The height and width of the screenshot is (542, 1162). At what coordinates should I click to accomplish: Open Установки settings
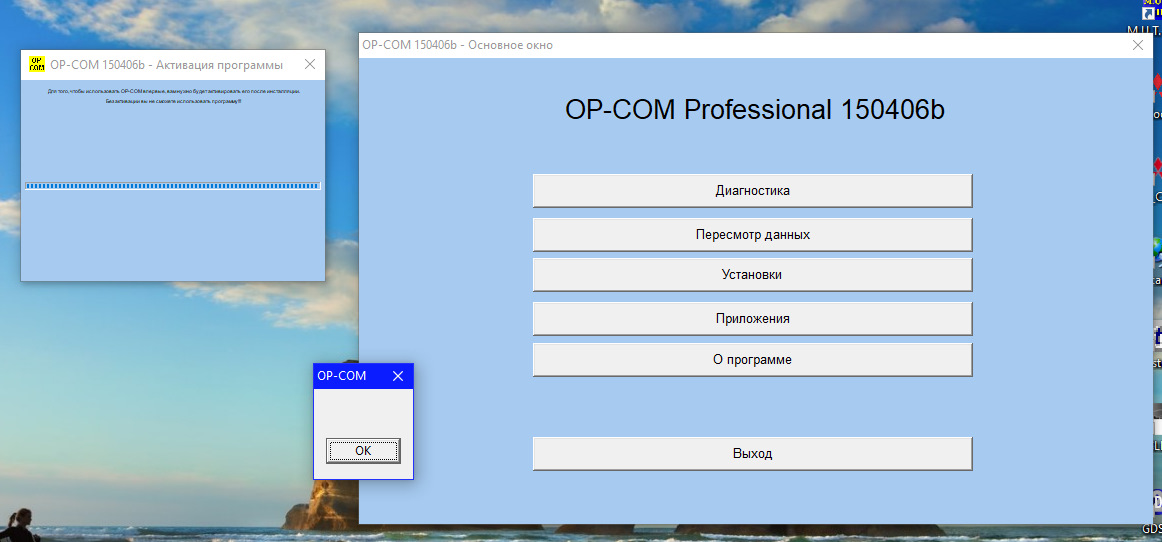click(x=752, y=274)
